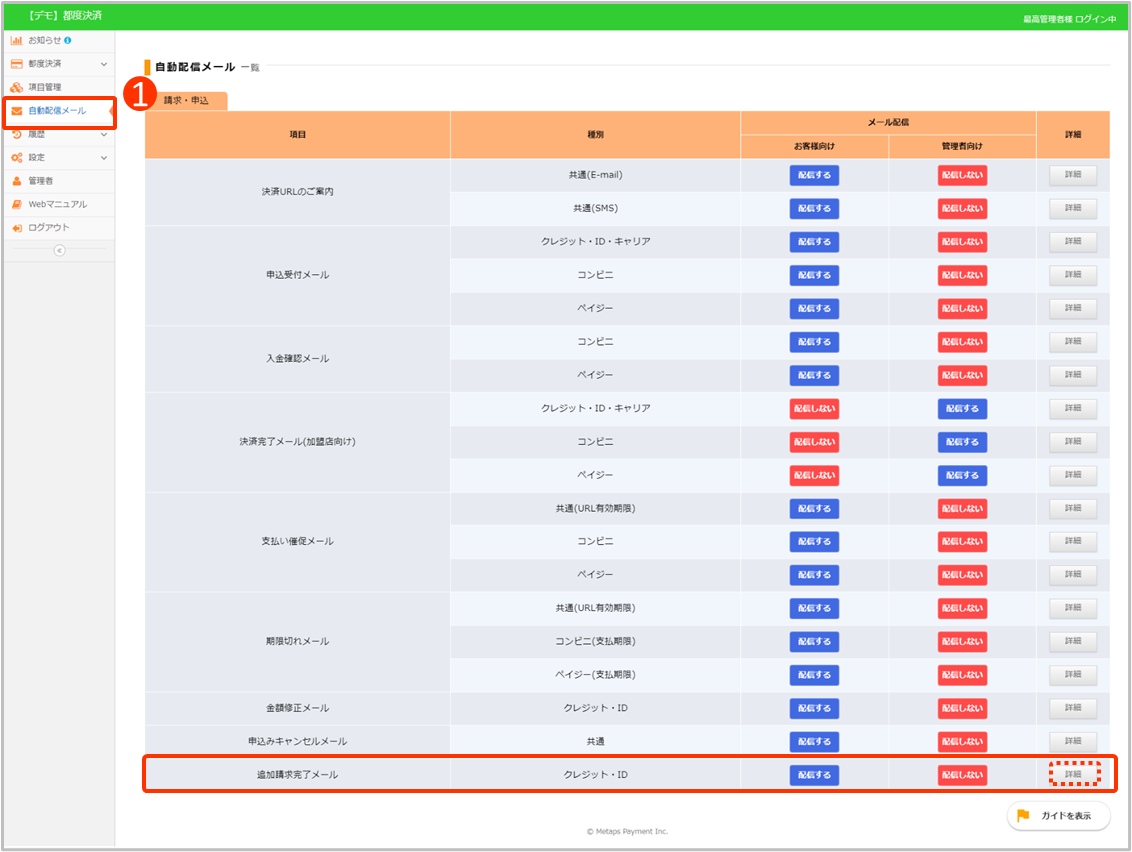
Task: Open 詳細 for 追加請求完了メール row
Action: [1073, 774]
